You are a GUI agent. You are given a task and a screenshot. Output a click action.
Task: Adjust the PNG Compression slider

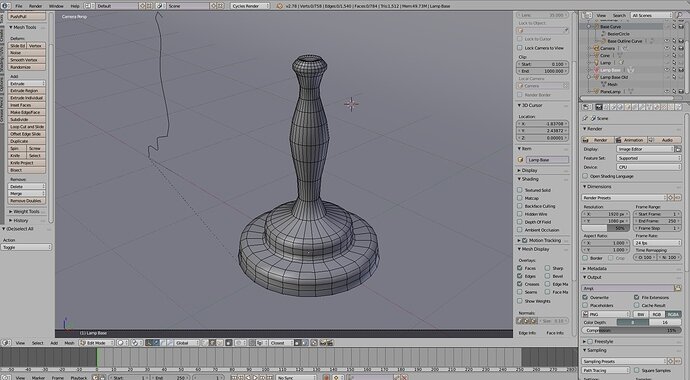click(631, 330)
